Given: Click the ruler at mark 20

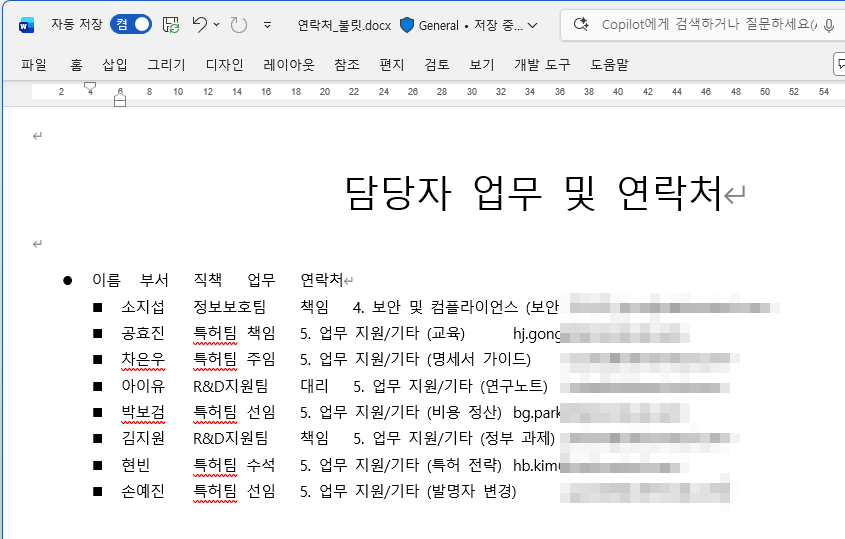Looking at the screenshot, I should (324, 92).
